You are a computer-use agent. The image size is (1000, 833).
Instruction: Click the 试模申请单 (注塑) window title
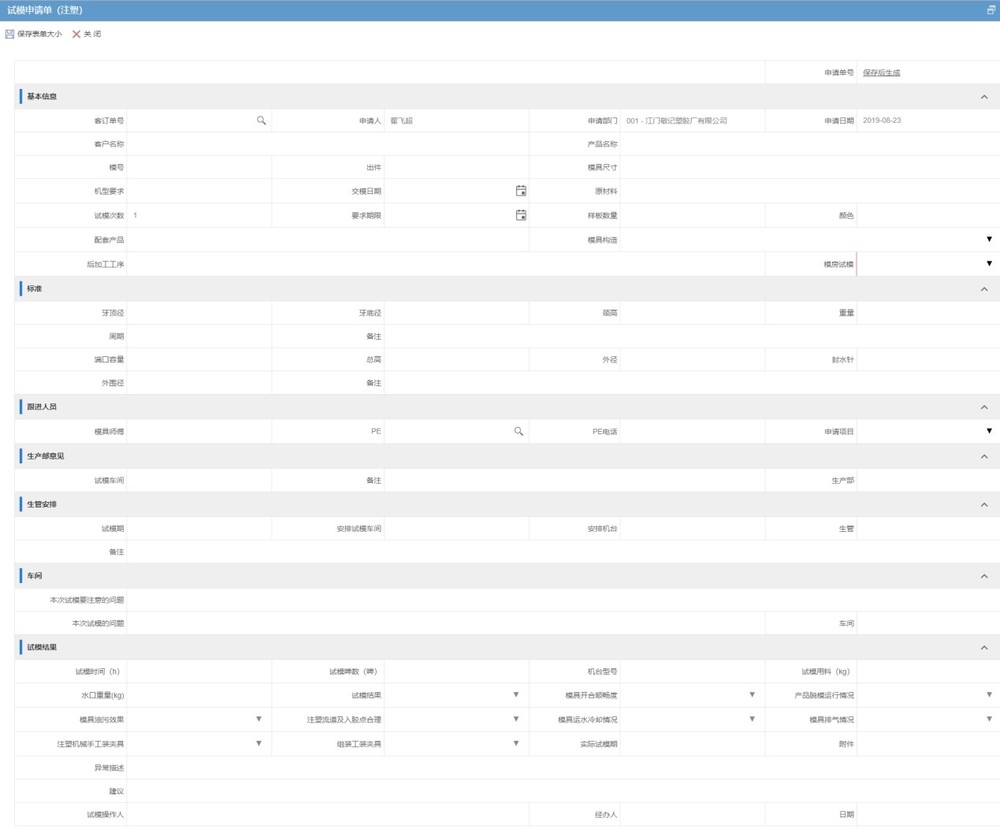pyautogui.click(x=45, y=10)
